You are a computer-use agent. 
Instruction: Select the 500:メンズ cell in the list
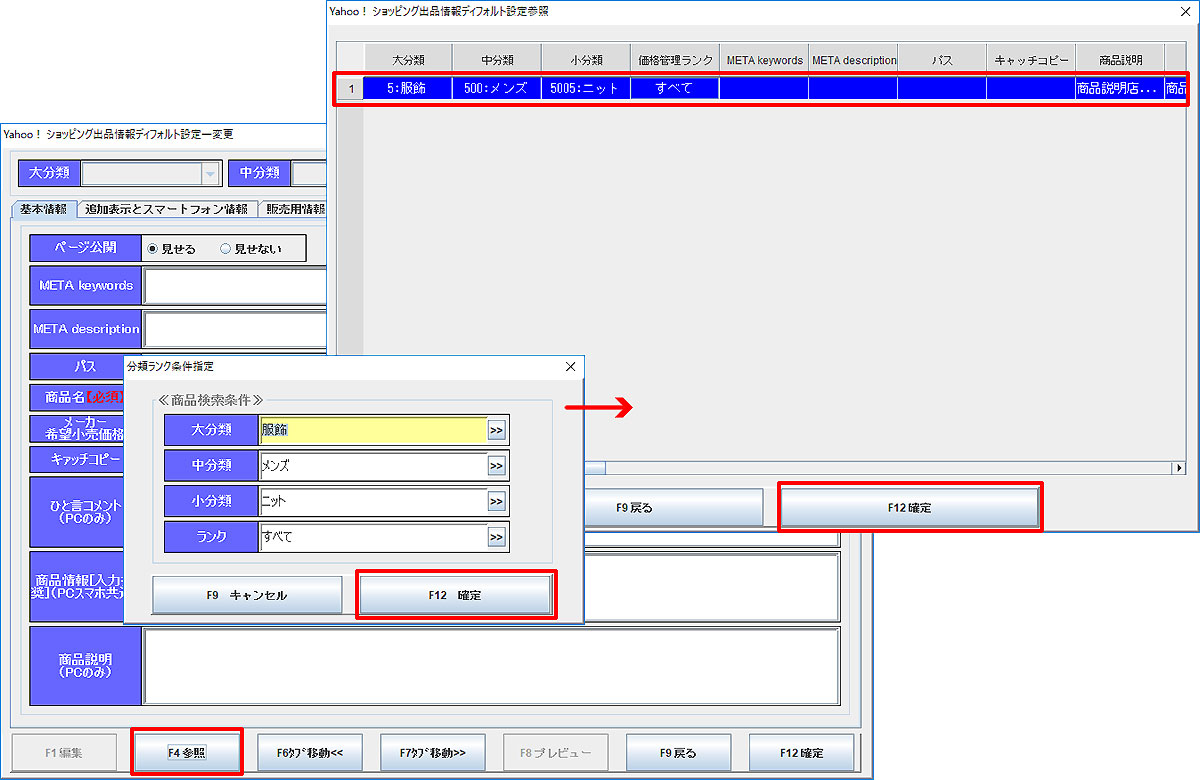(x=496, y=88)
